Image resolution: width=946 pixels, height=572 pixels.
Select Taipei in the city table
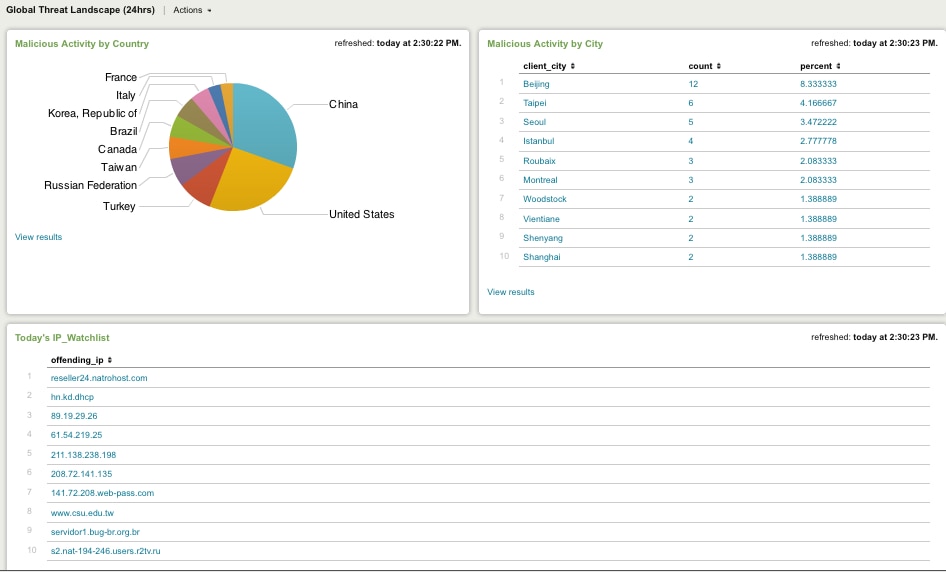pyautogui.click(x=535, y=103)
